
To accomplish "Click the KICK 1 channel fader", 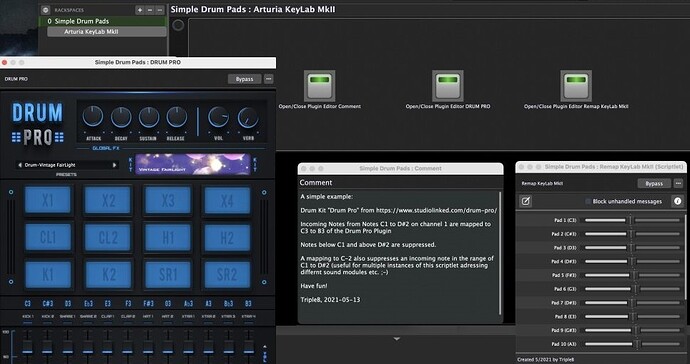I will coord(27,346).
